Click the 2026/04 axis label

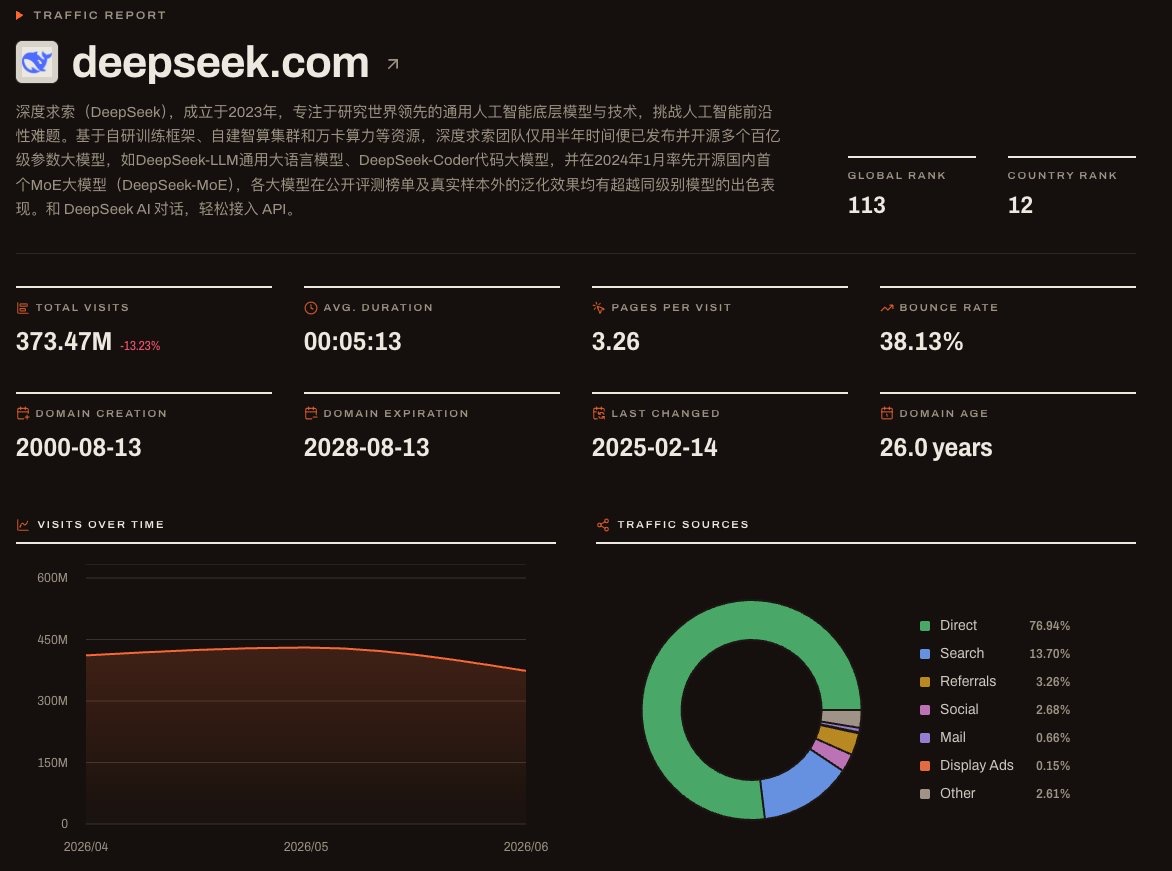tap(86, 847)
